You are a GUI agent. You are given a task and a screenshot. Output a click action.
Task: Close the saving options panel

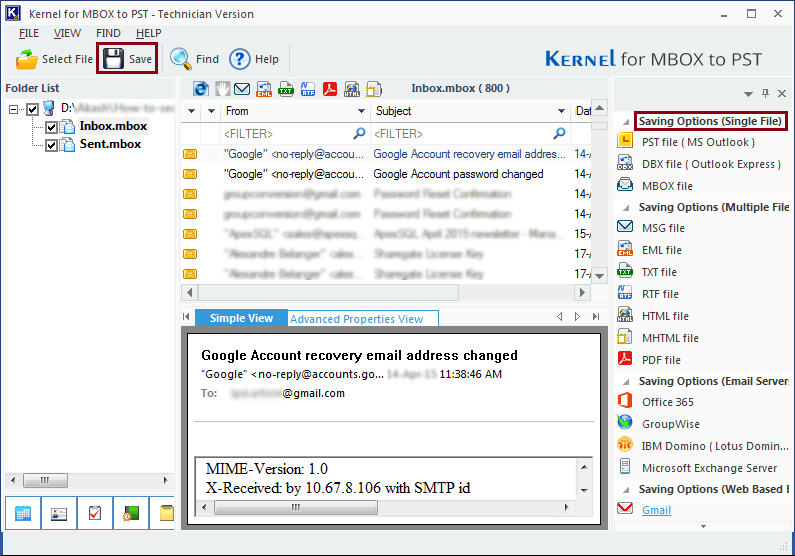tap(782, 93)
